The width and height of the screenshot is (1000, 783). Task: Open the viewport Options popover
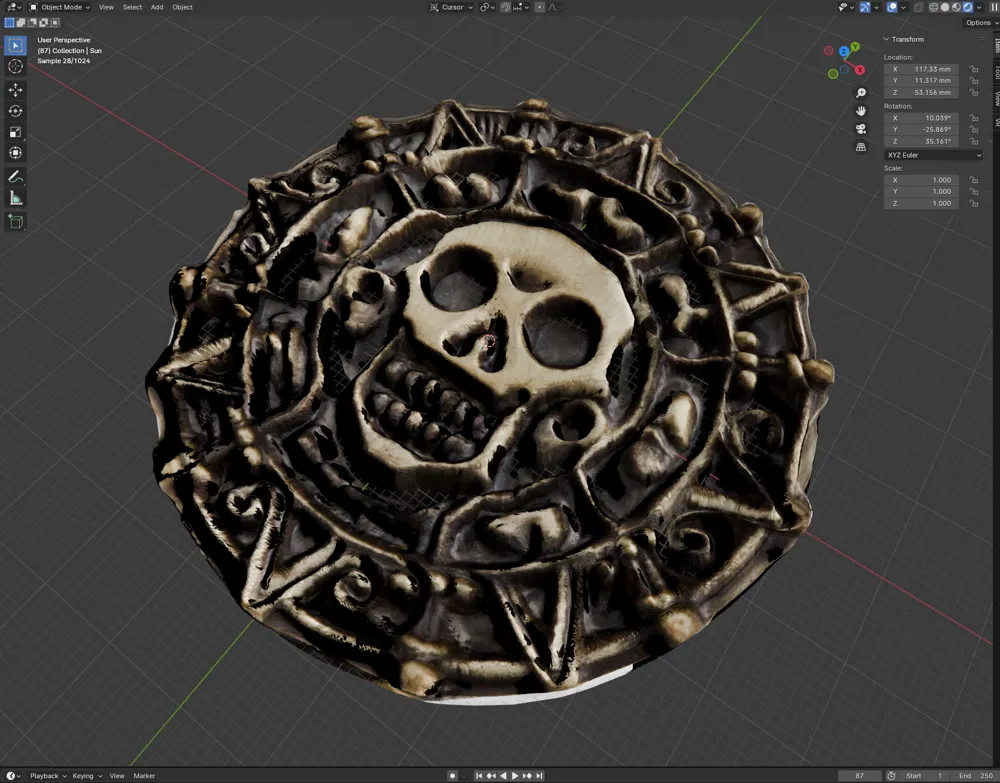coord(978,22)
